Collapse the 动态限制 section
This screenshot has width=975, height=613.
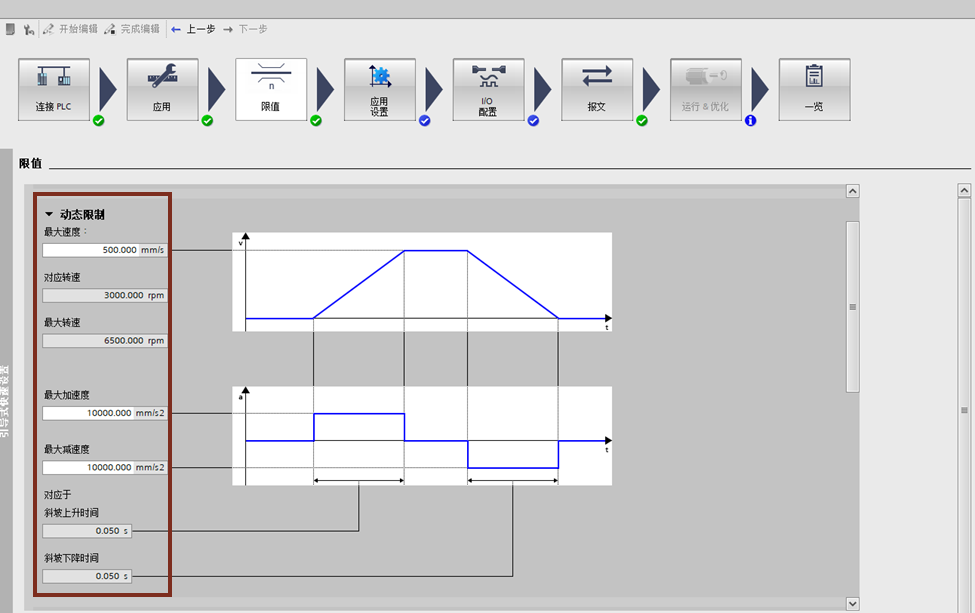pyautogui.click(x=49, y=214)
